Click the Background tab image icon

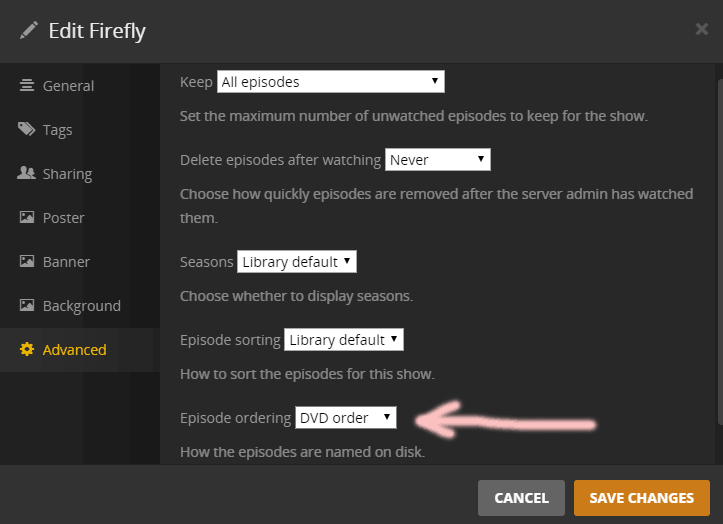[x=27, y=306]
